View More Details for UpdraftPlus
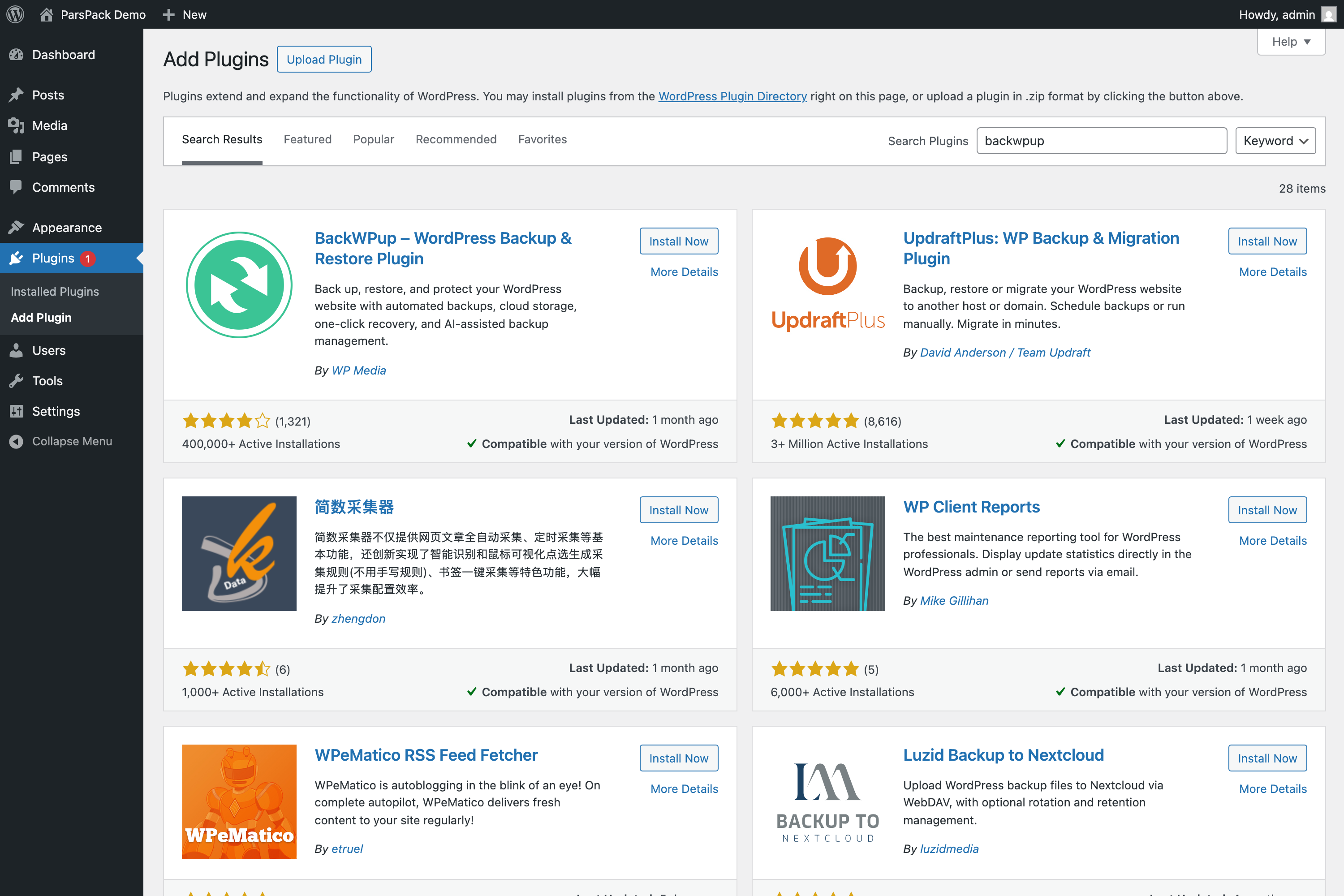Viewport: 1344px width, 896px height. pyautogui.click(x=1273, y=272)
